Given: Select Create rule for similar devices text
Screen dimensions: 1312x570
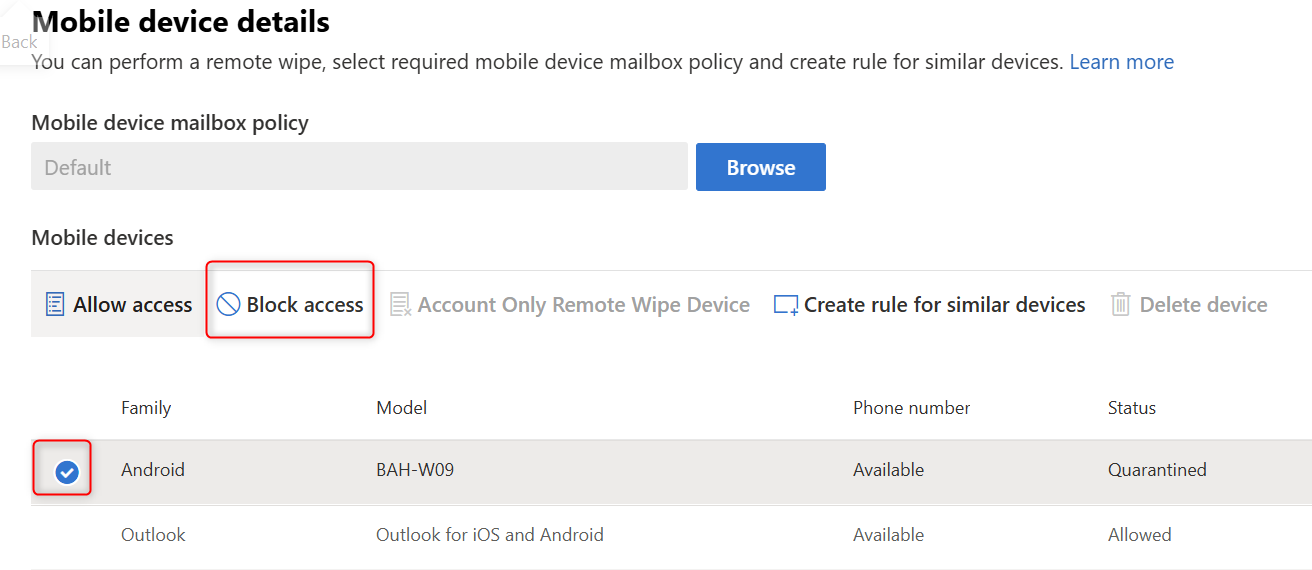Looking at the screenshot, I should tap(944, 305).
